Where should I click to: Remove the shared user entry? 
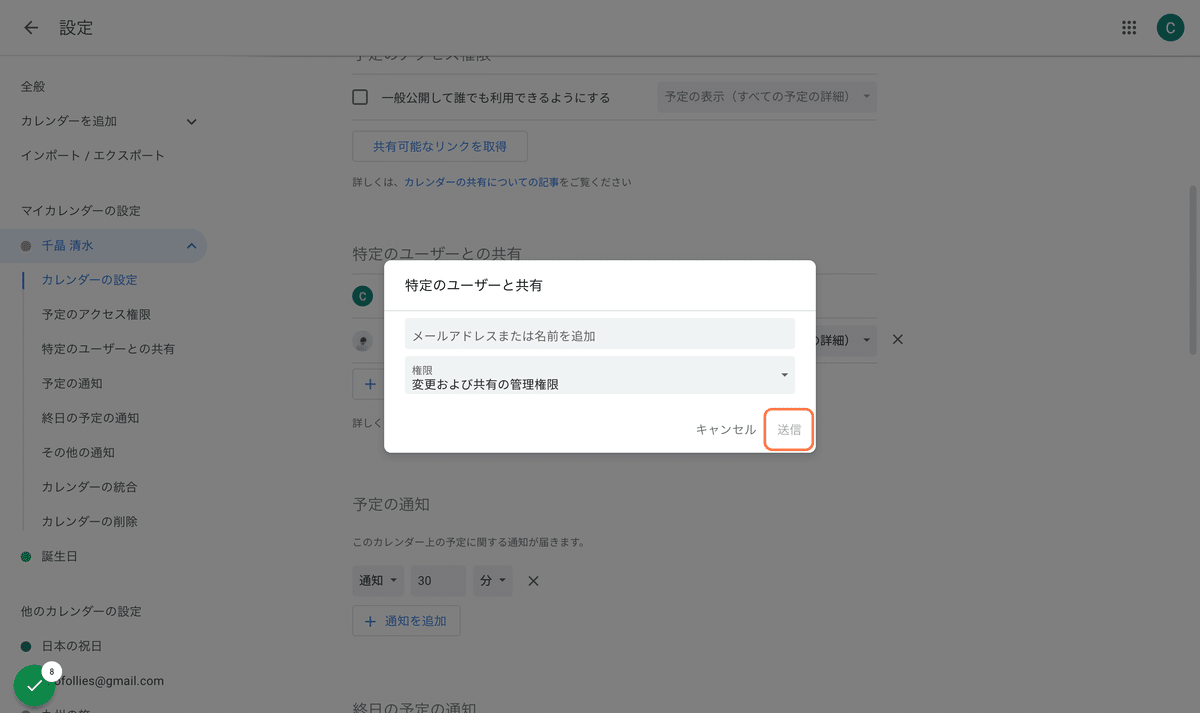(x=897, y=340)
